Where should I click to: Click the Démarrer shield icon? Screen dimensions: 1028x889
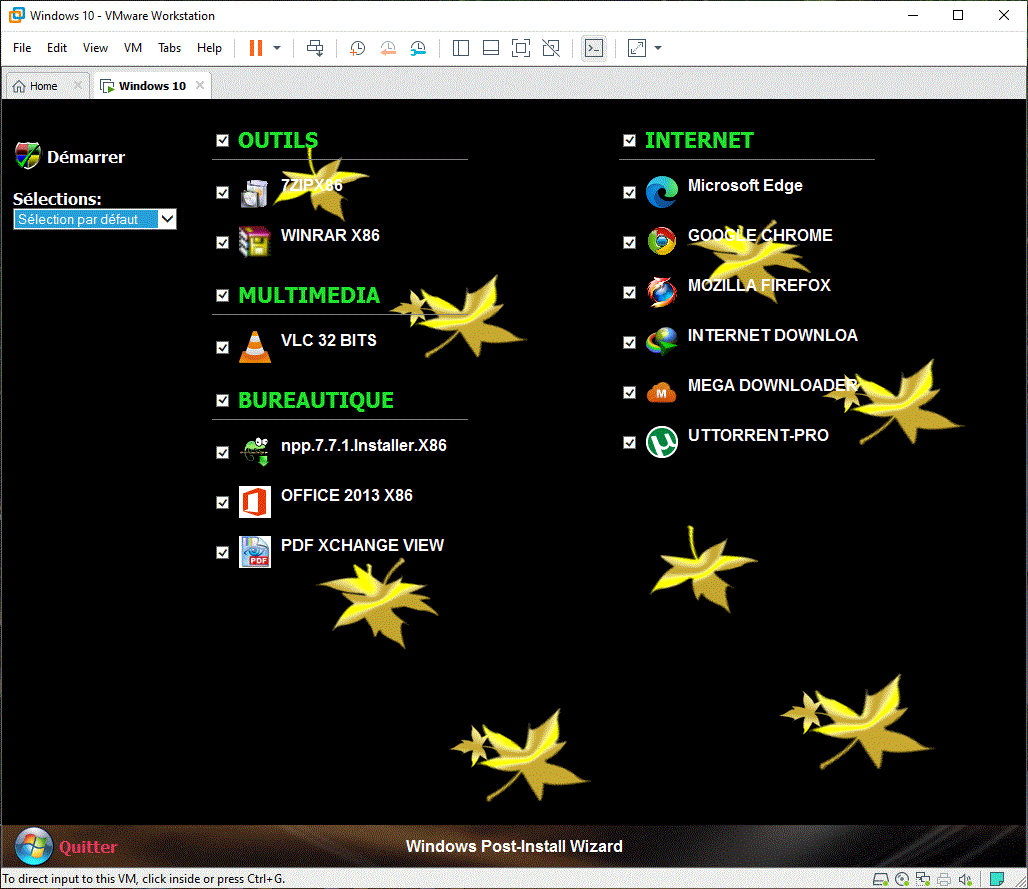tap(28, 156)
